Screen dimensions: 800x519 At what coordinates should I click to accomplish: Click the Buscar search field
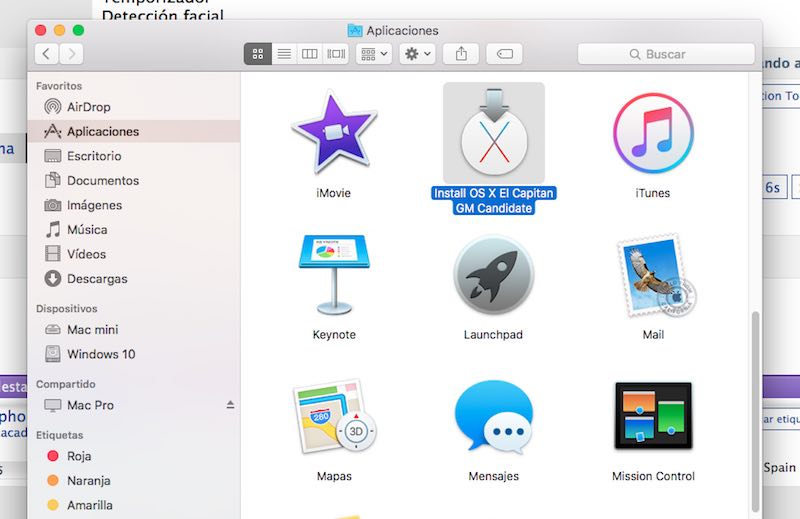(666, 54)
